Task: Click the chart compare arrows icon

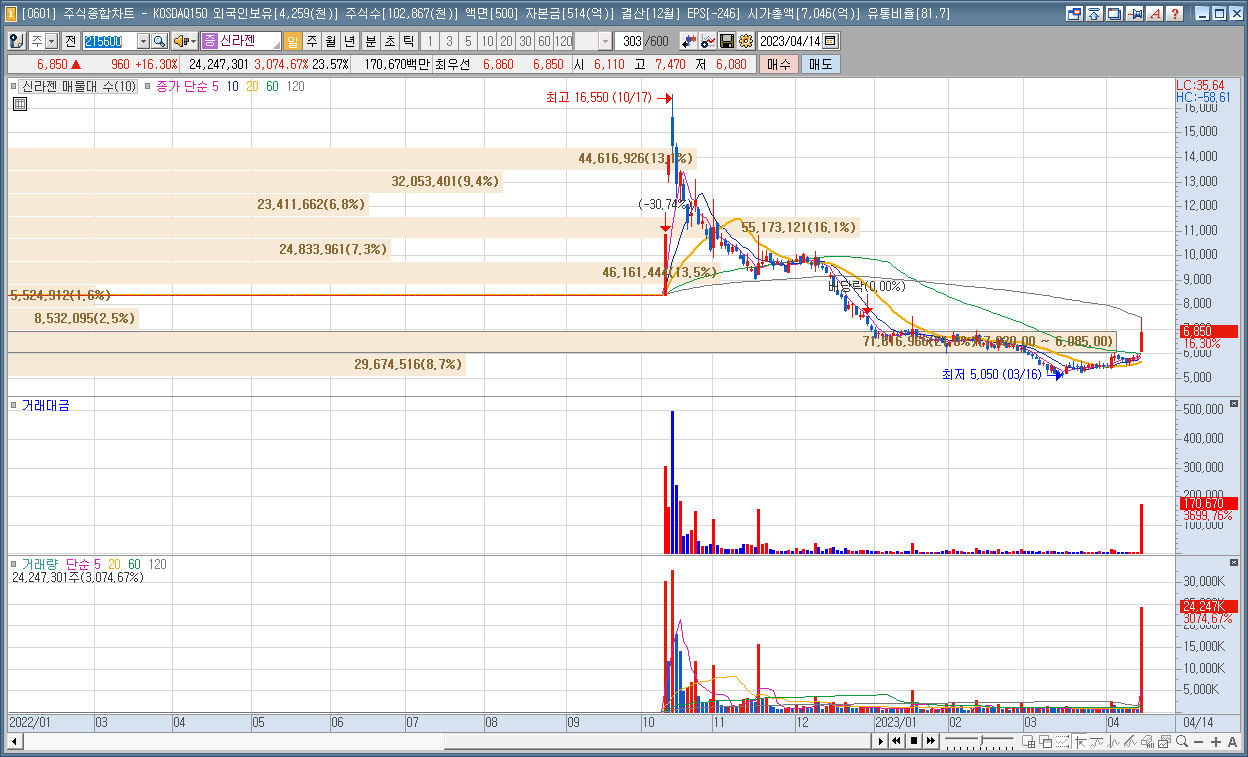Action: coord(689,41)
